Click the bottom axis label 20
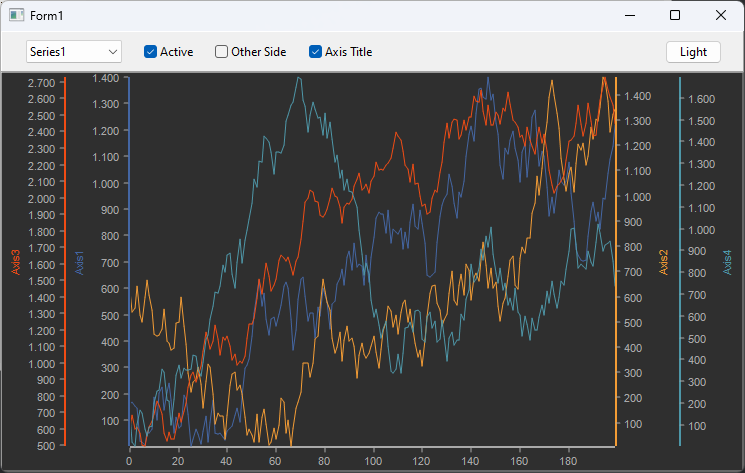Viewport: 745px width, 473px height. (178, 461)
